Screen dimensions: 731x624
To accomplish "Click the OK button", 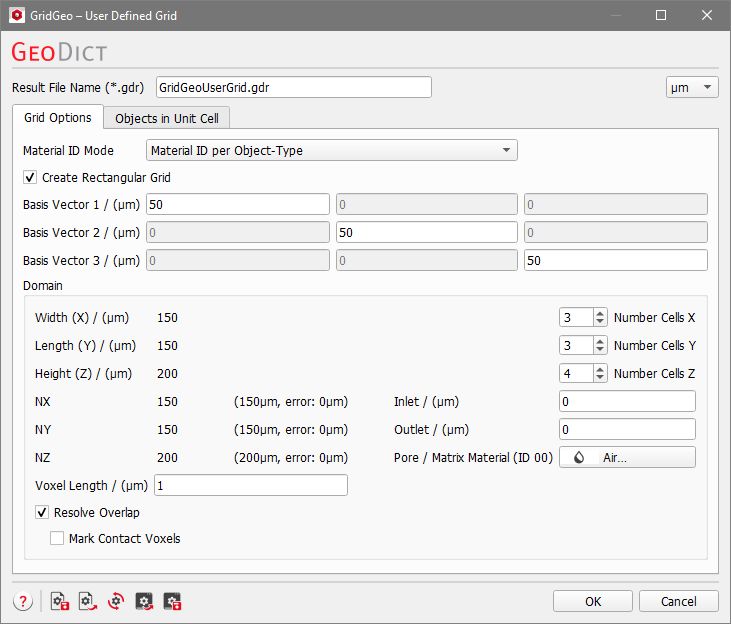I will [x=593, y=602].
